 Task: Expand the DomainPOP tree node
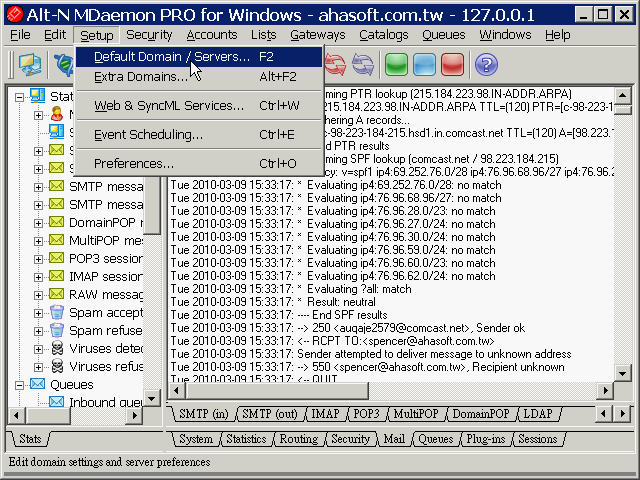coord(38,223)
